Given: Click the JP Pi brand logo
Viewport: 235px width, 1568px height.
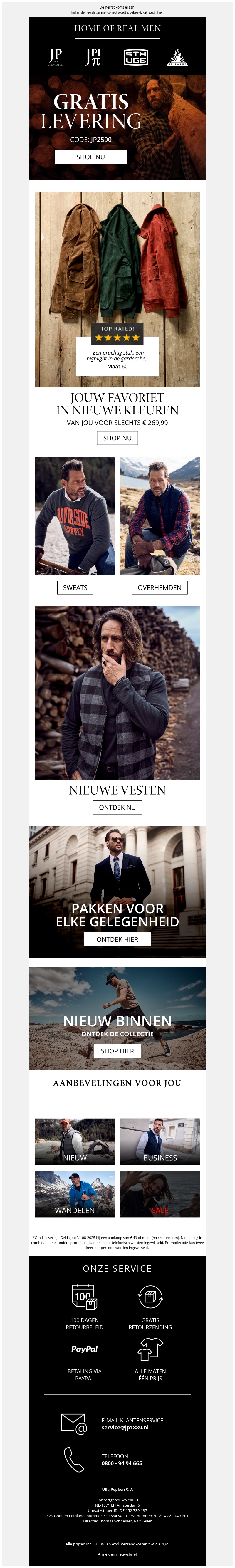Looking at the screenshot, I should tap(93, 57).
